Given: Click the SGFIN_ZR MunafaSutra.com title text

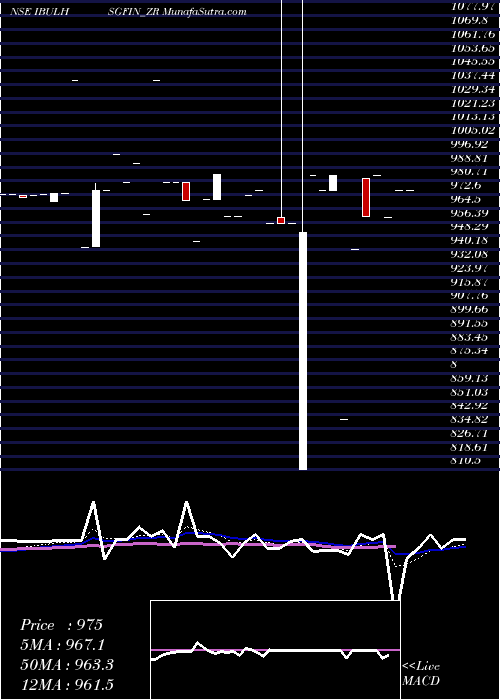Looking at the screenshot, I should pyautogui.click(x=177, y=12).
